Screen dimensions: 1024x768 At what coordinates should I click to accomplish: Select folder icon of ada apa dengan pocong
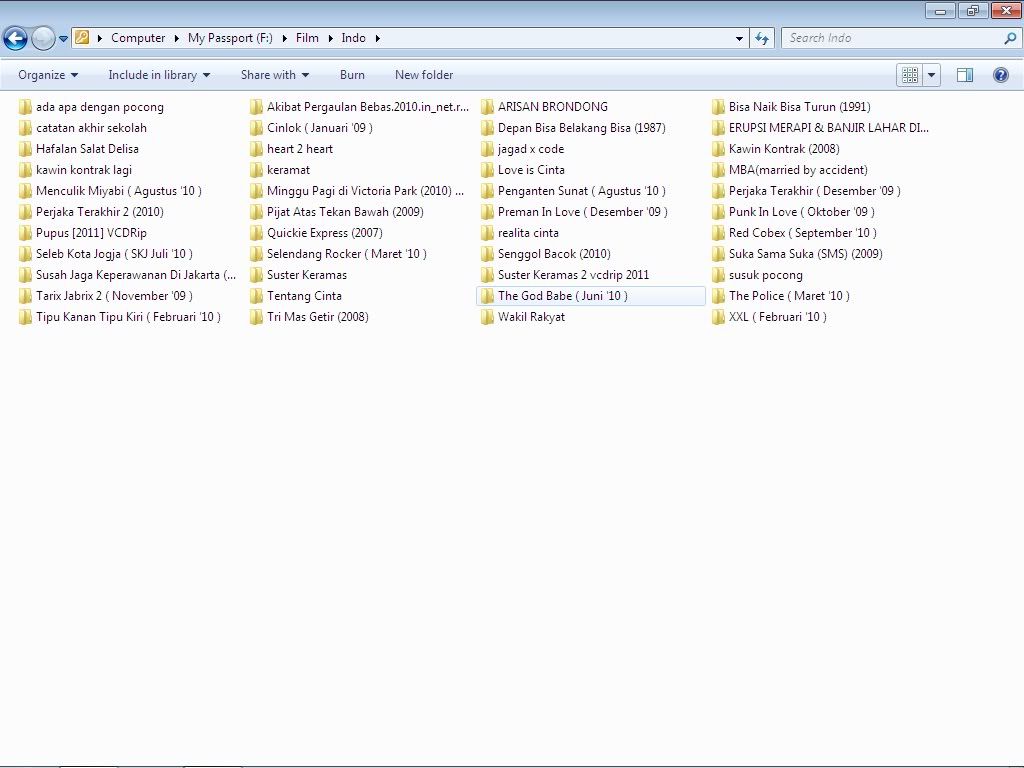tap(25, 107)
